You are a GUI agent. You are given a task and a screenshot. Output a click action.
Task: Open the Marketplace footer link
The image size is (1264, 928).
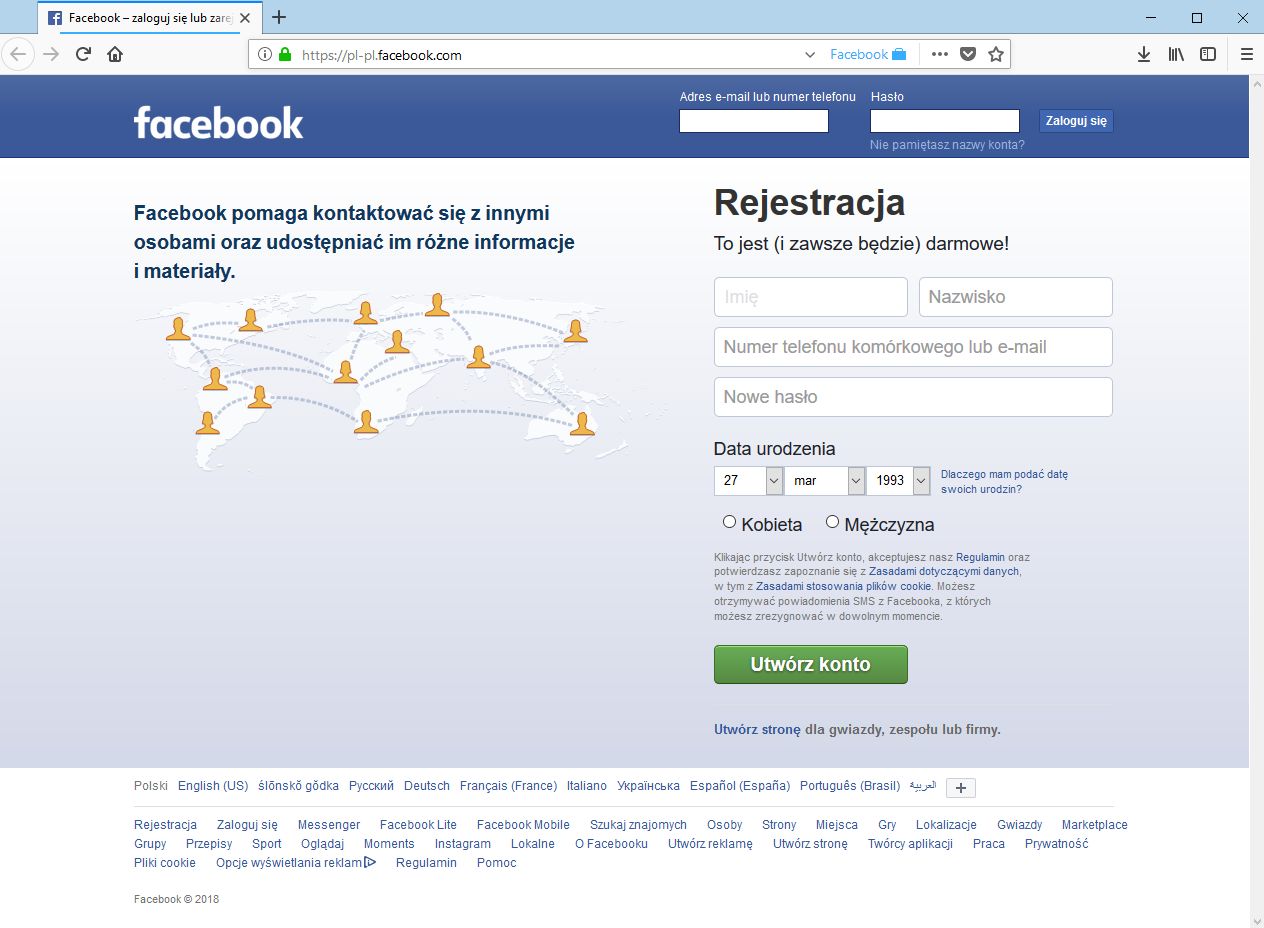[x=1094, y=825]
